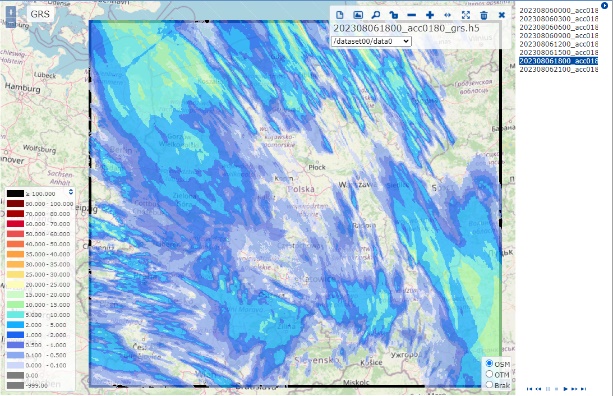Click the minus icon in toolbar
This screenshot has width=613, height=396.
pos(412,15)
